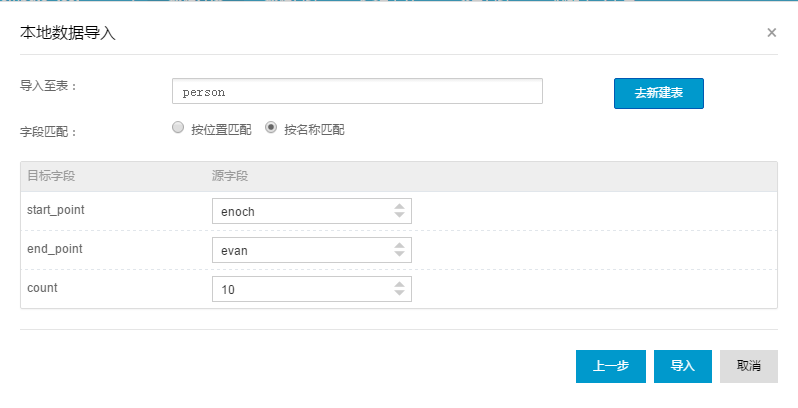798x408 pixels.
Task: Click the down arrow in the enoch selector
Action: pyautogui.click(x=399, y=215)
